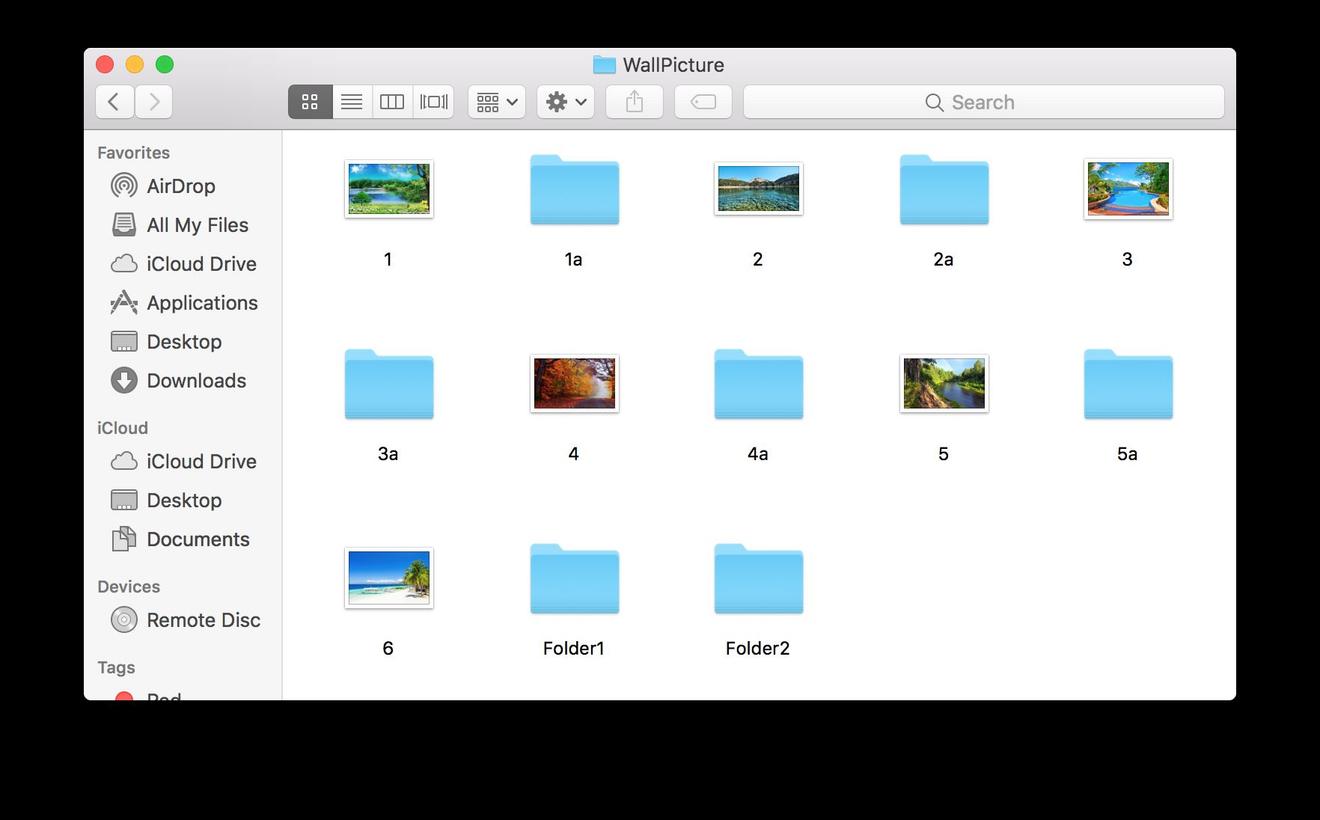Open Documents under iCloud

coord(199,539)
